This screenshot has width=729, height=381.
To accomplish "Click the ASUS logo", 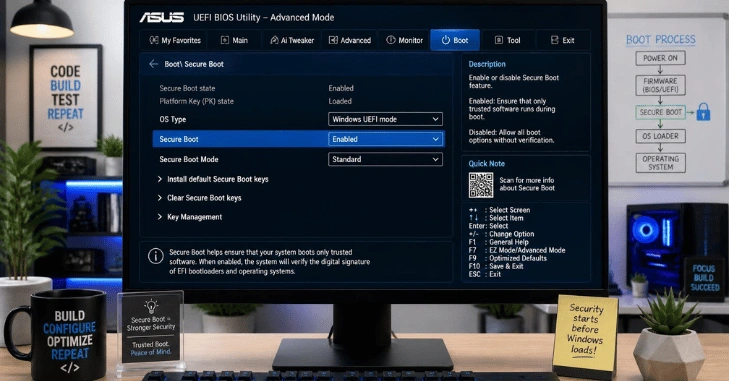I will coord(162,17).
